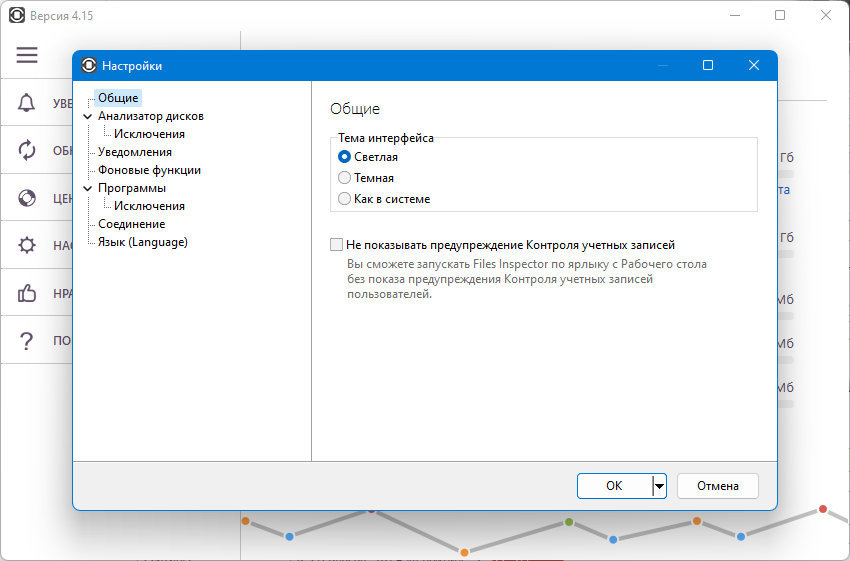Click the notifications bell icon
Screen dimensions: 850x561
(x=27, y=102)
